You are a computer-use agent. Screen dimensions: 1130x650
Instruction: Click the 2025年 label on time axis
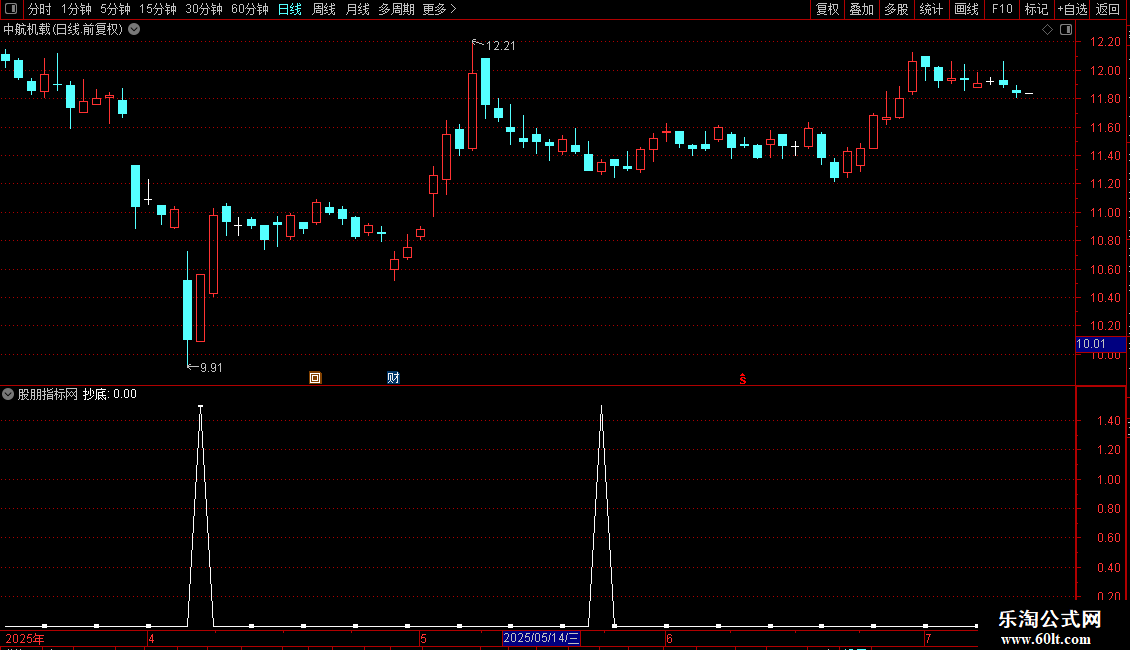(25, 638)
